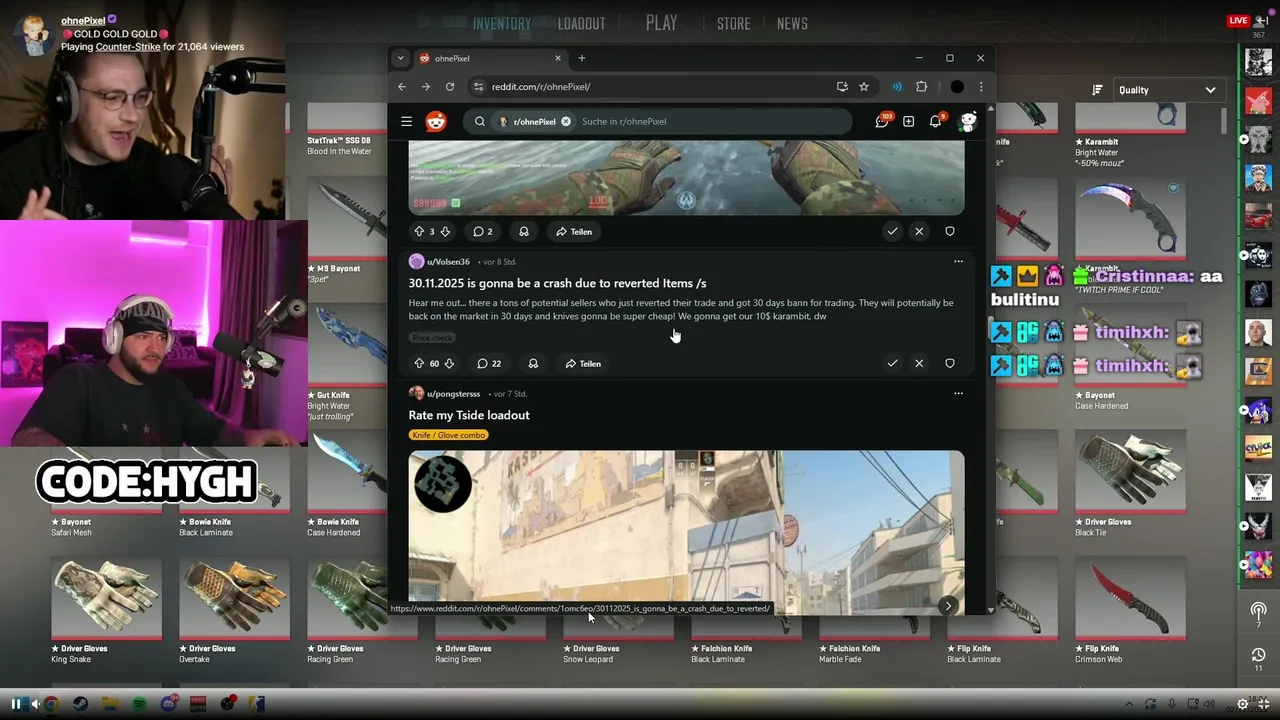This screenshot has height=720, width=1280.
Task: Open the NEWS tab in CS2
Action: point(792,24)
